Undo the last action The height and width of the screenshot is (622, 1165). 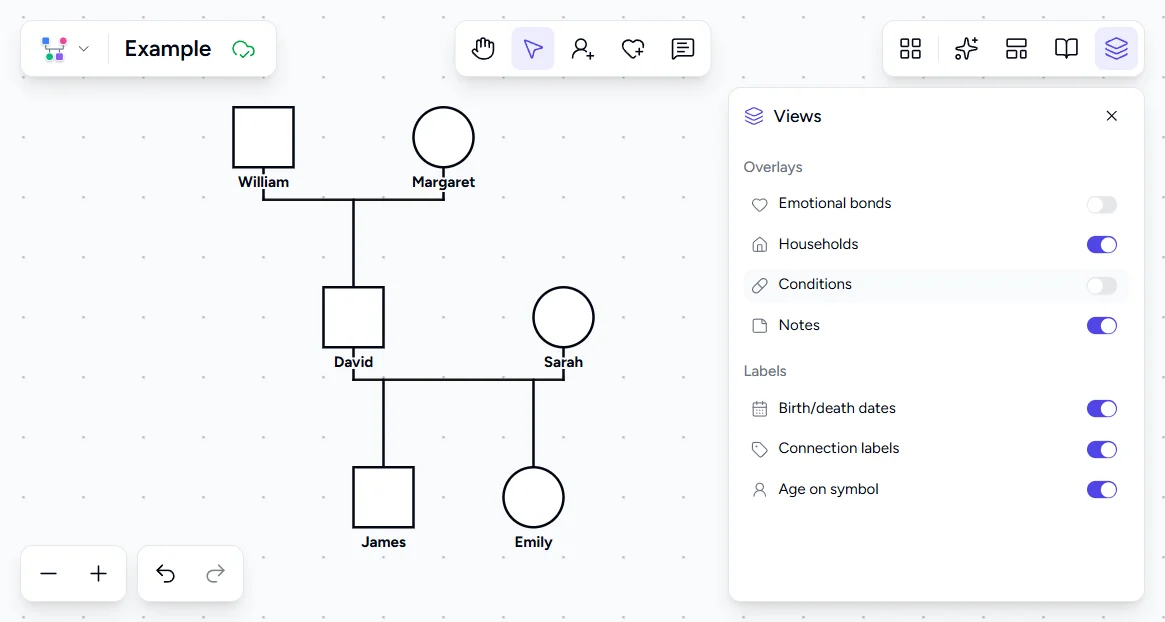click(x=166, y=574)
